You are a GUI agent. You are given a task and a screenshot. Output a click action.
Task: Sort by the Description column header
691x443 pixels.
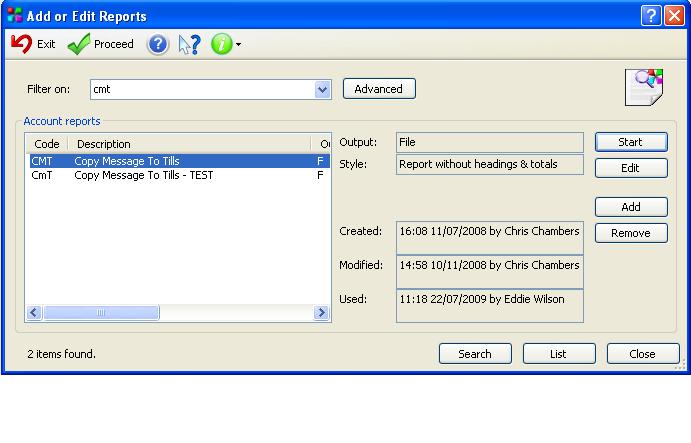click(190, 144)
